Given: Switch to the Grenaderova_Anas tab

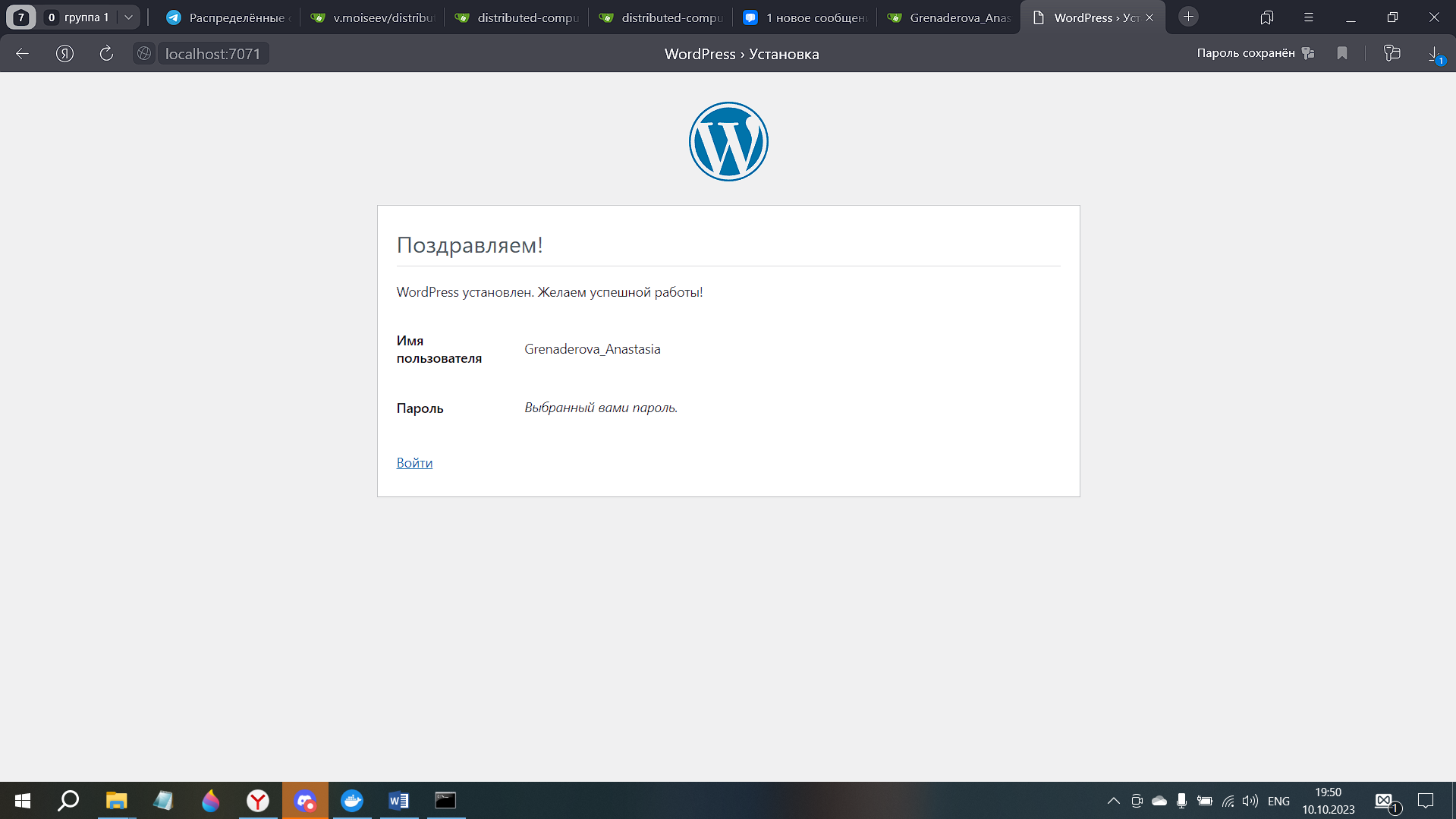Looking at the screenshot, I should 950,17.
